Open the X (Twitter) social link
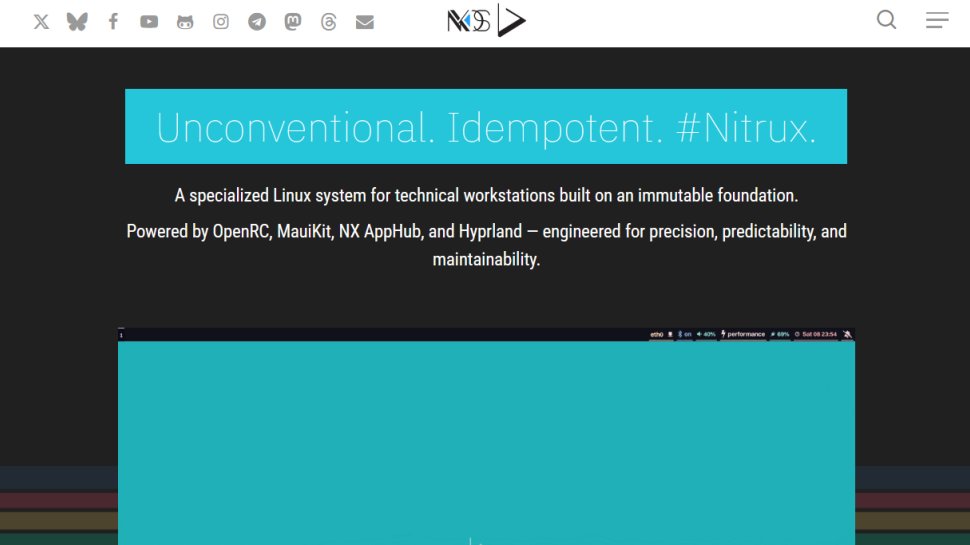Viewport: 970px width, 545px height. click(41, 22)
